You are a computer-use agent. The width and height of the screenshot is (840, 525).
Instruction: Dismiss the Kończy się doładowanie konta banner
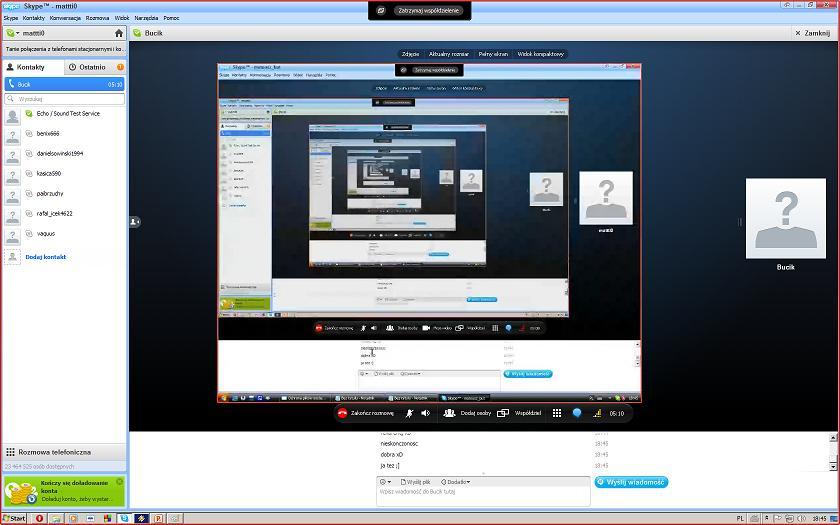tap(119, 482)
